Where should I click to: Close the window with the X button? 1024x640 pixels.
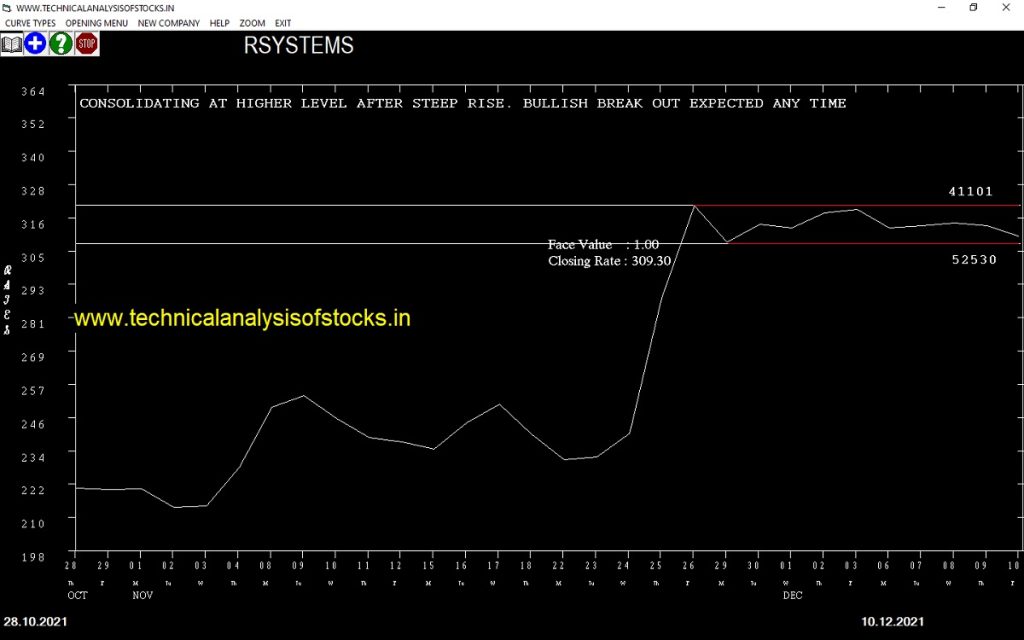1006,8
